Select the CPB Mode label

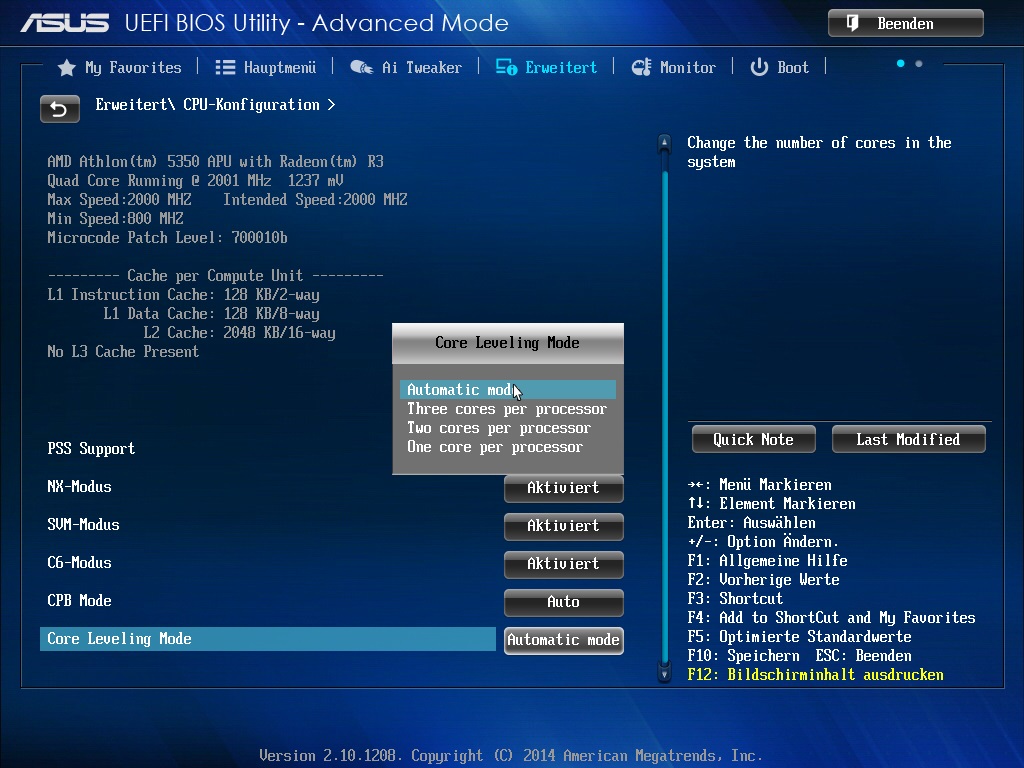[x=79, y=600]
